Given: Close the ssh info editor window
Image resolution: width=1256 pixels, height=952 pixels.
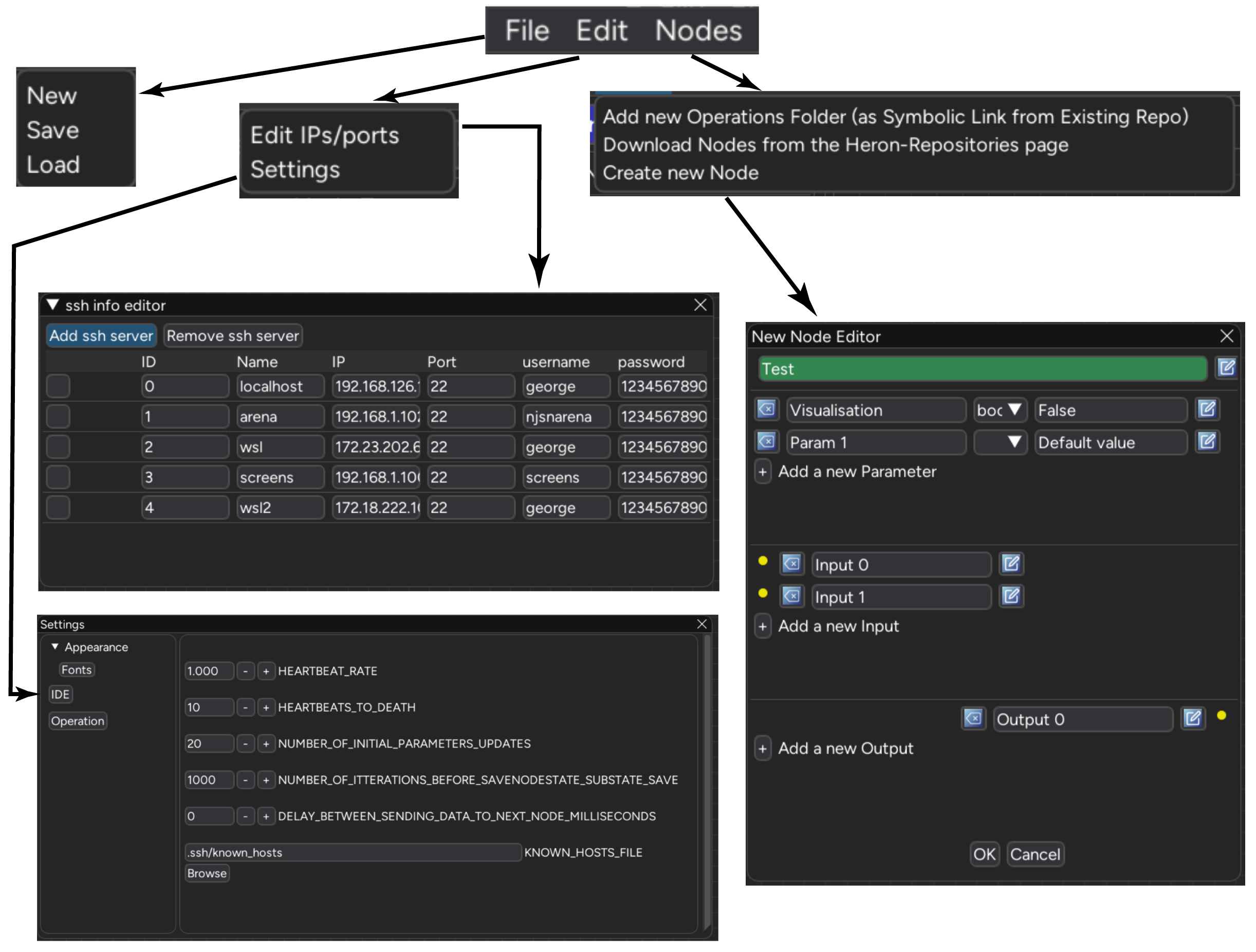Looking at the screenshot, I should click(x=700, y=305).
